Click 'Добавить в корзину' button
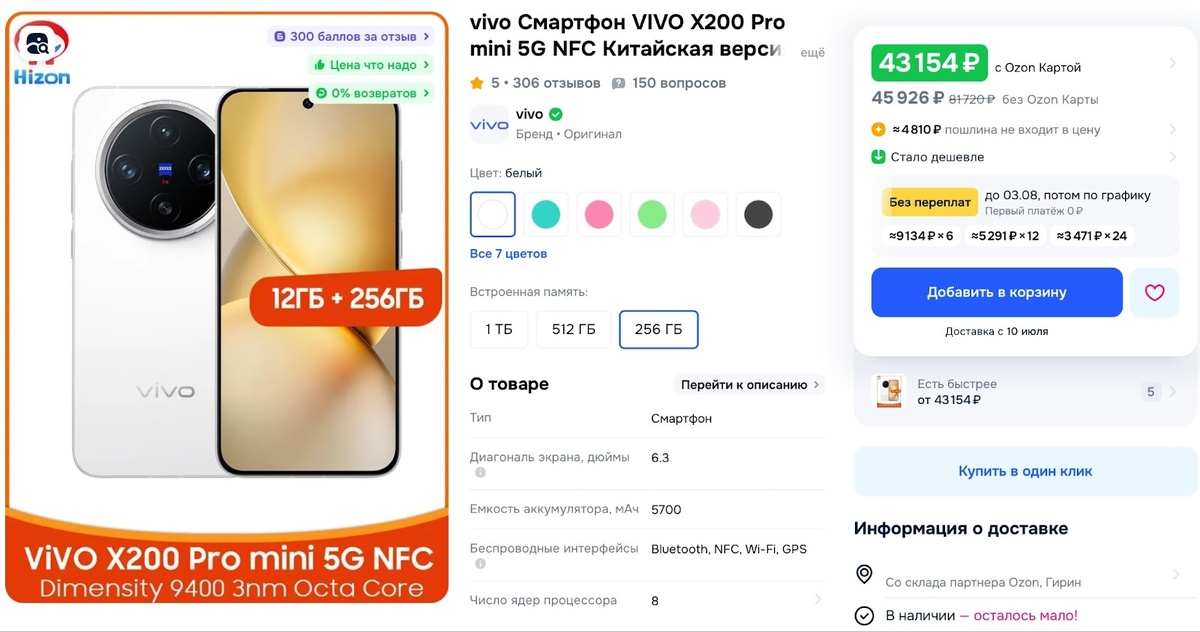Image resolution: width=1200 pixels, height=632 pixels. pyautogui.click(x=997, y=293)
